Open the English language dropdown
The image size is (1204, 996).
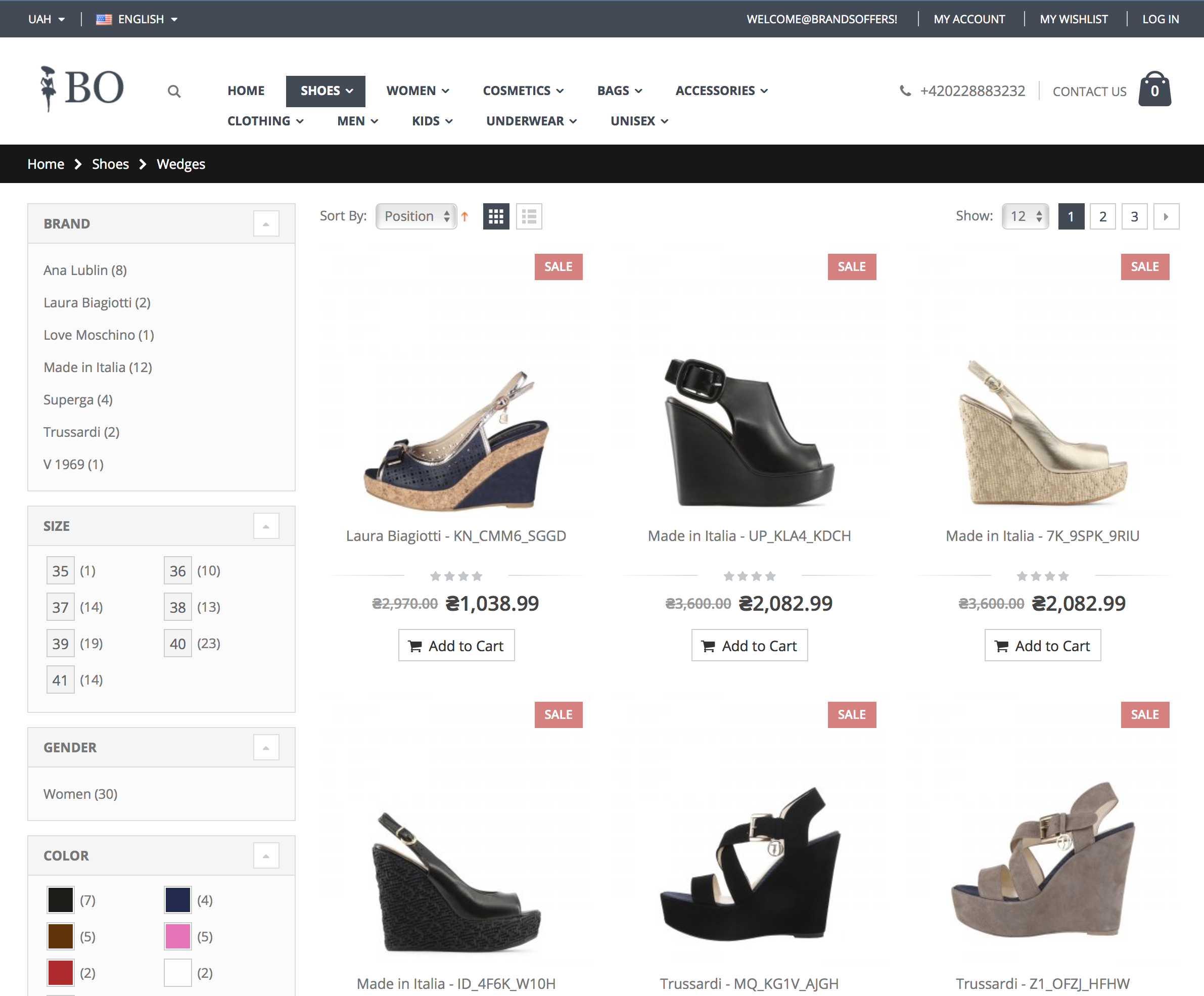(137, 20)
